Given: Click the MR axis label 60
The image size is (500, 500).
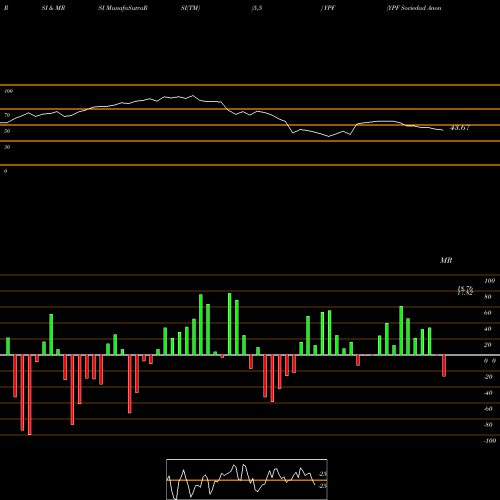Looking at the screenshot, I should (x=488, y=313).
